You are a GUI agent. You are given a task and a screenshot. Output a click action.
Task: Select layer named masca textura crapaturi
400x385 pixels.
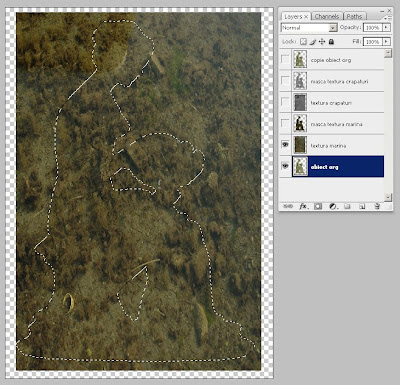click(x=339, y=81)
